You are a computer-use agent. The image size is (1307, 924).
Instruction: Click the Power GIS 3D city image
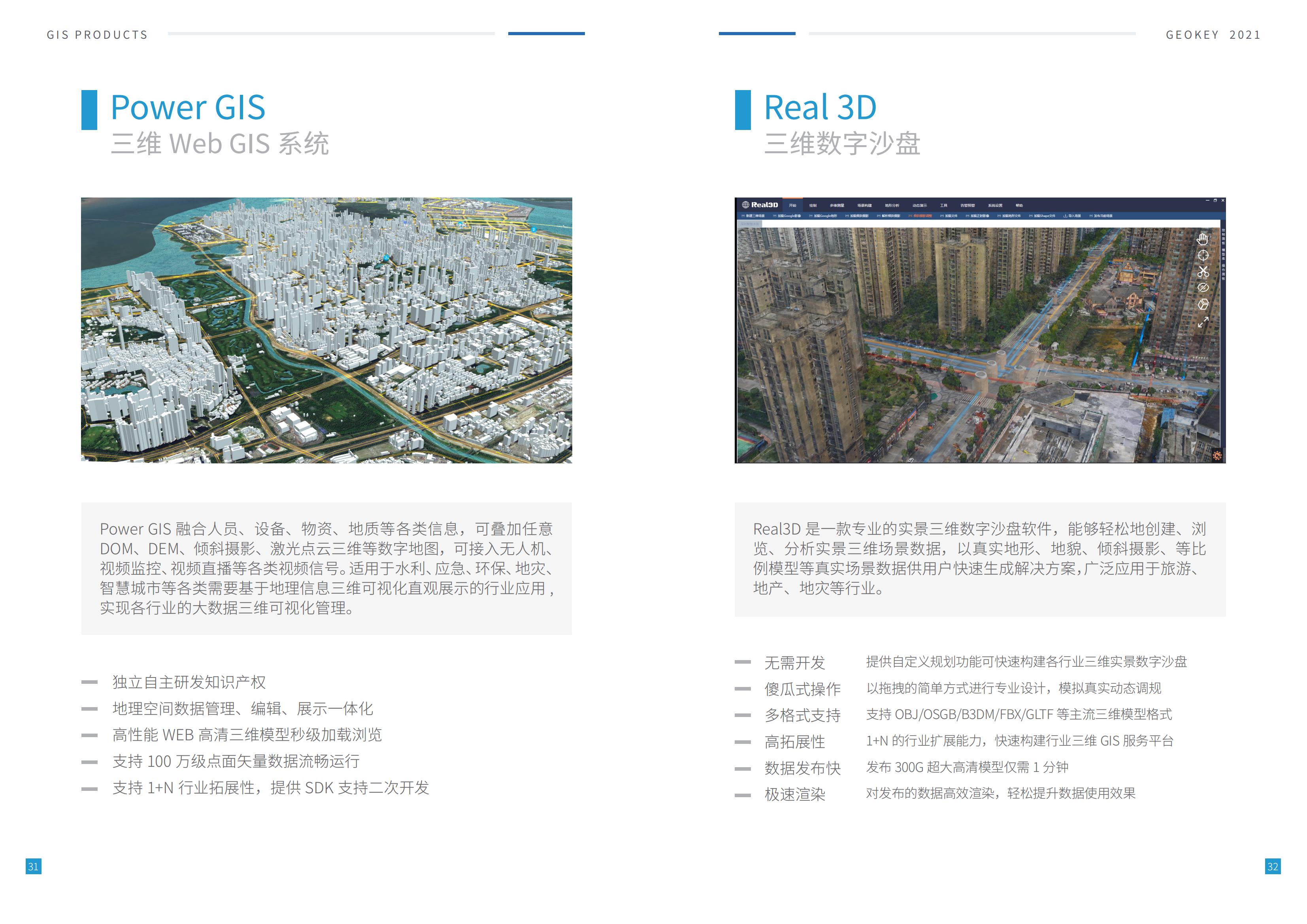(x=326, y=330)
